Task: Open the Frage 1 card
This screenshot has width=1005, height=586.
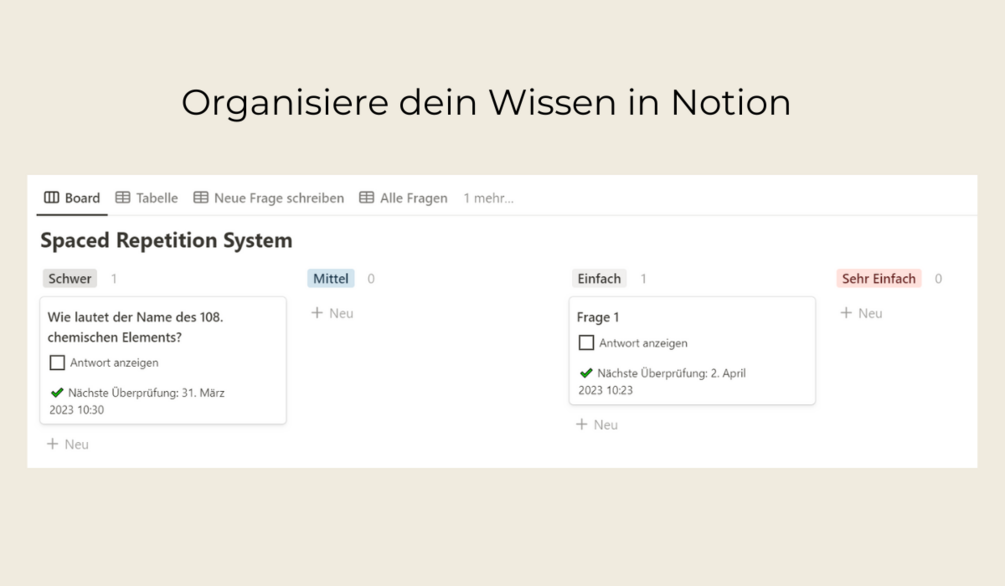Action: pos(692,351)
